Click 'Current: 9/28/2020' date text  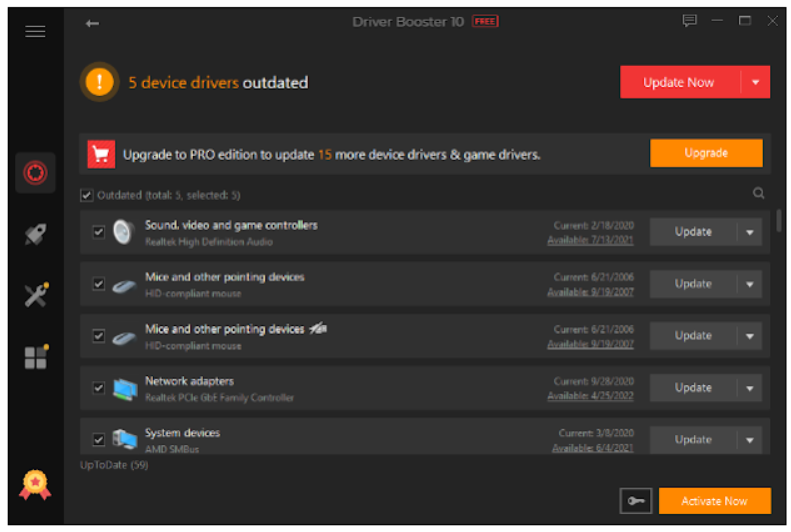point(594,381)
